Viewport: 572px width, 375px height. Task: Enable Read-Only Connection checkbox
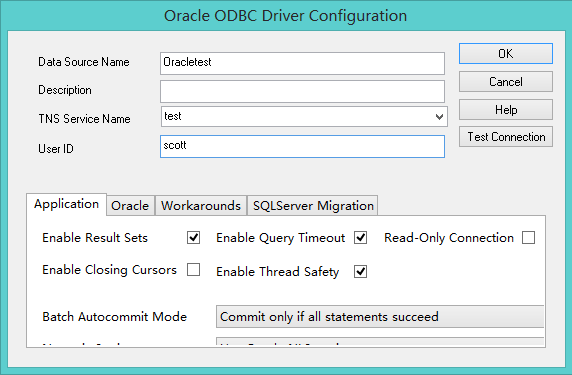pyautogui.click(x=528, y=237)
